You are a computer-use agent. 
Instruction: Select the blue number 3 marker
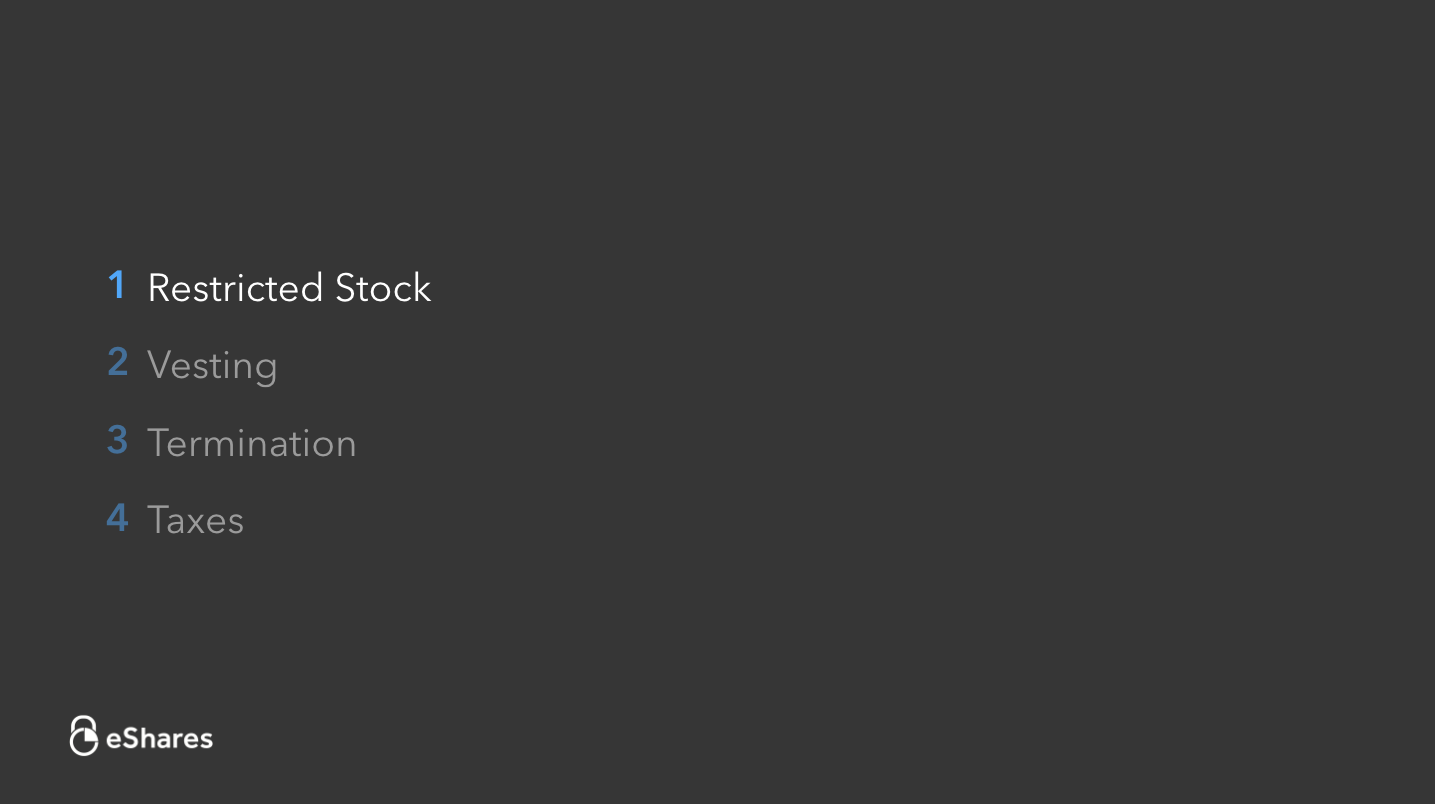pyautogui.click(x=118, y=441)
